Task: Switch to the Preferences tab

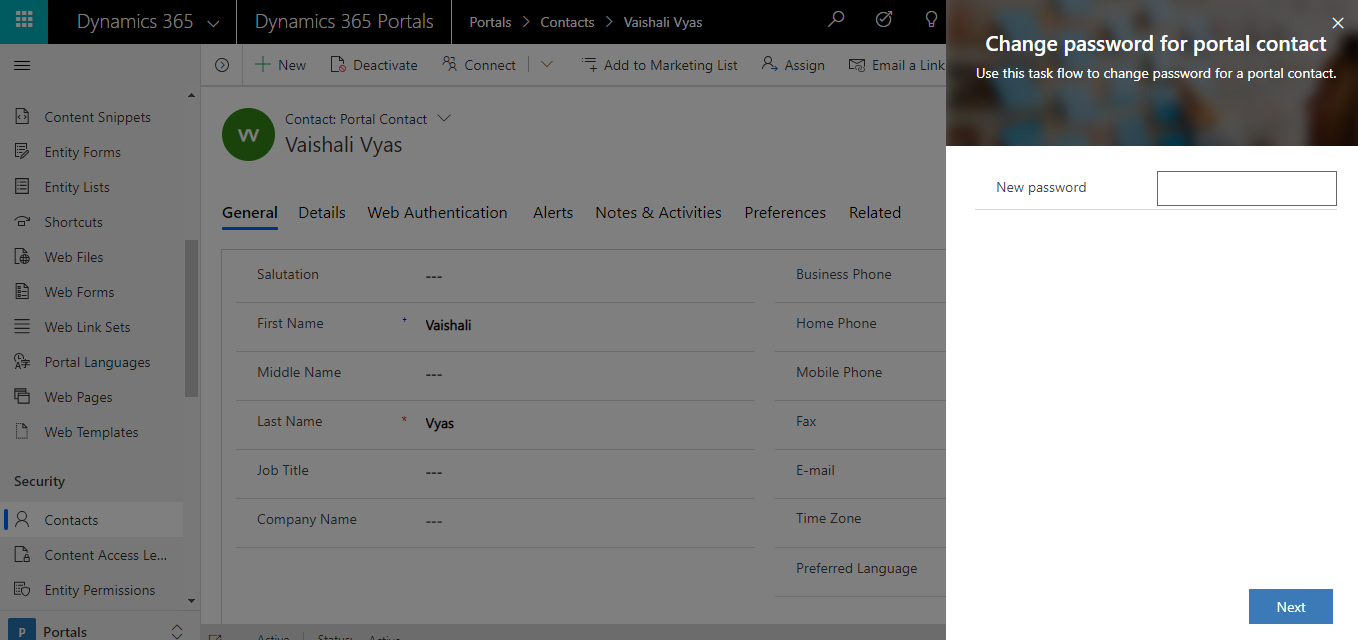Action: point(785,213)
